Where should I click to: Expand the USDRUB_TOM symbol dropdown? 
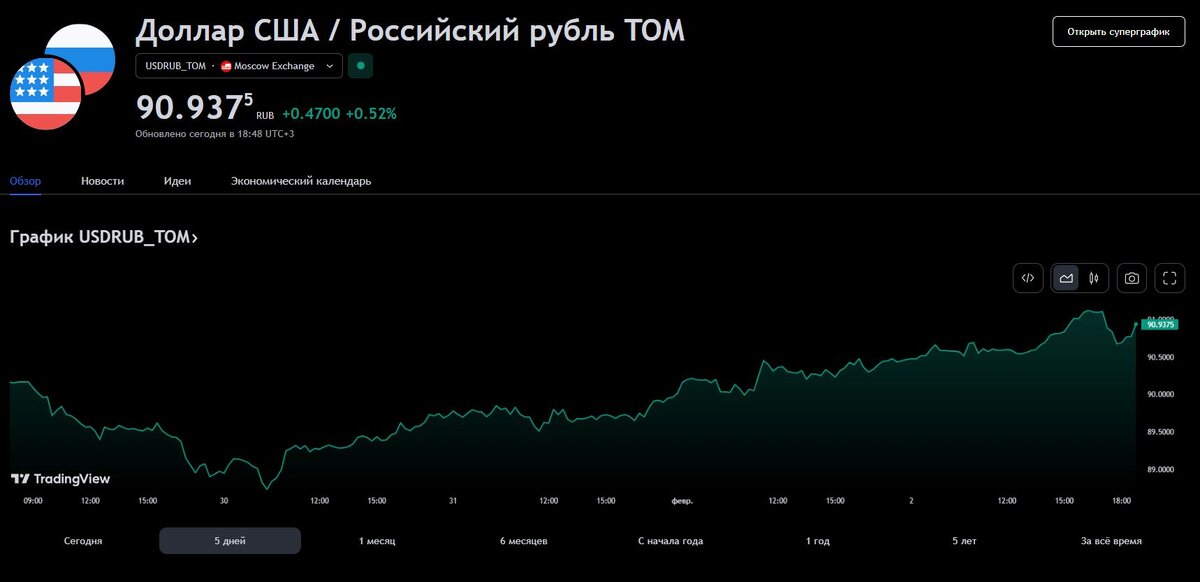pos(331,65)
